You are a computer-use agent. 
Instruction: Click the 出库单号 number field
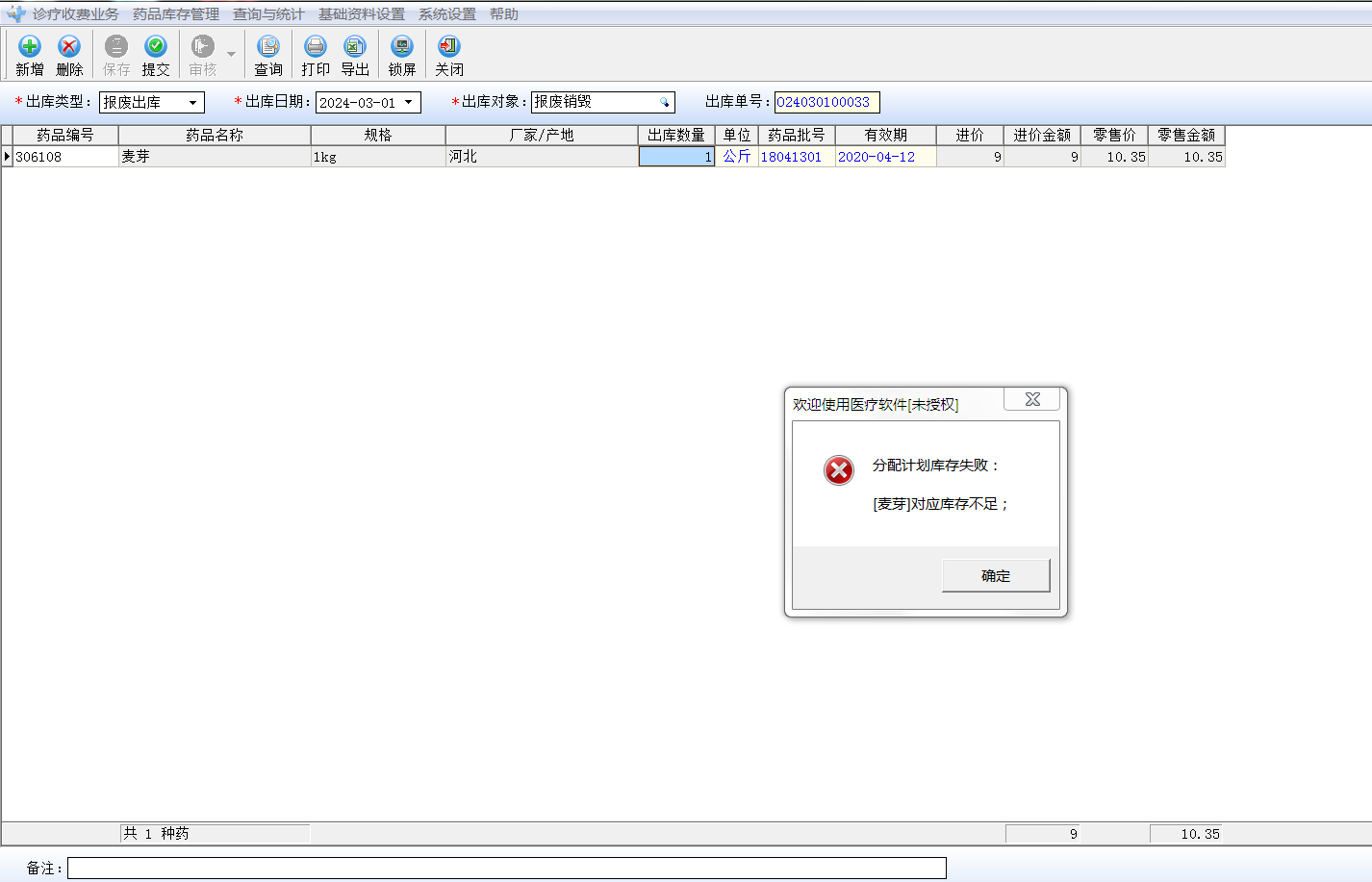826,103
